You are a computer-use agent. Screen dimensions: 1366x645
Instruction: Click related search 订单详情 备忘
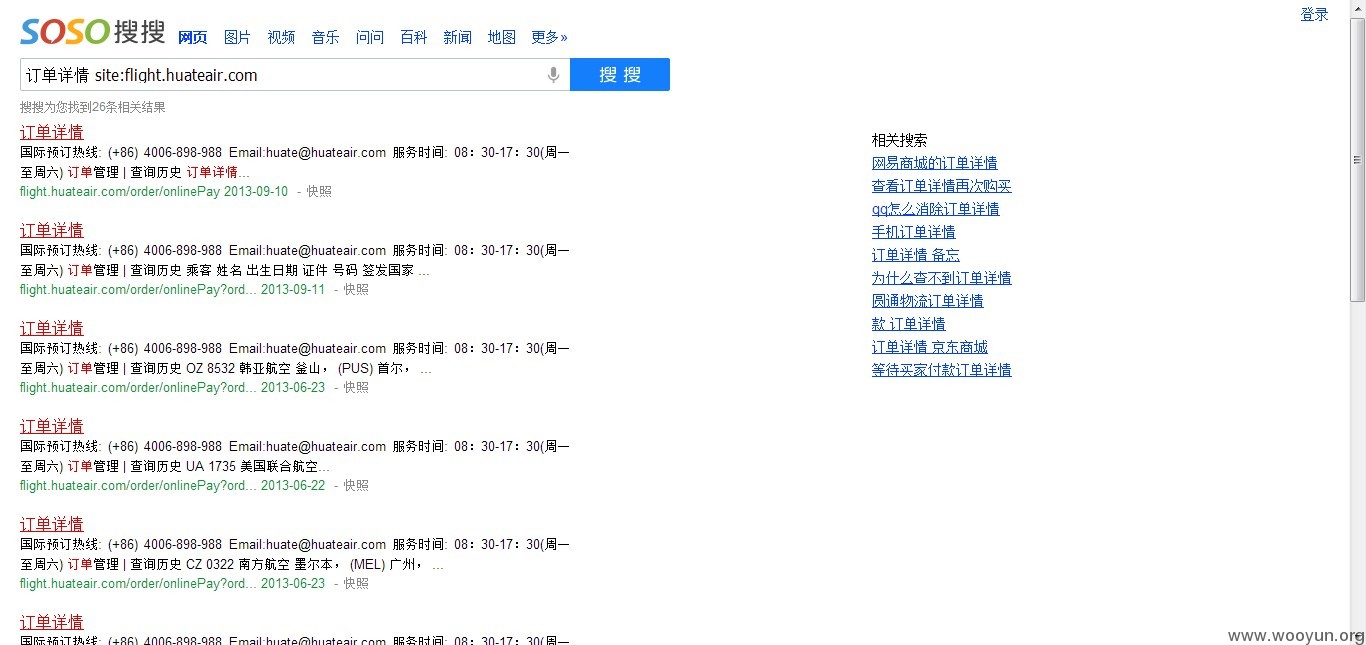click(x=916, y=255)
